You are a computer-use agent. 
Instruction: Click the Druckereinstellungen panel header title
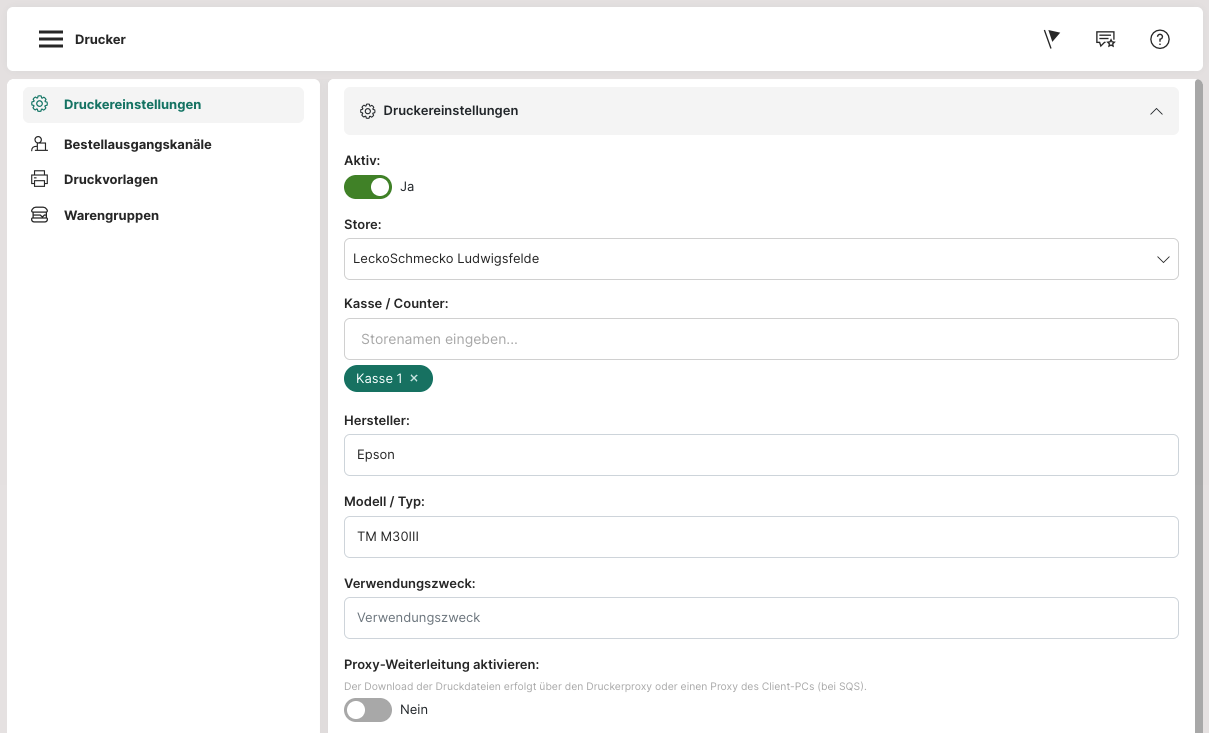click(450, 111)
